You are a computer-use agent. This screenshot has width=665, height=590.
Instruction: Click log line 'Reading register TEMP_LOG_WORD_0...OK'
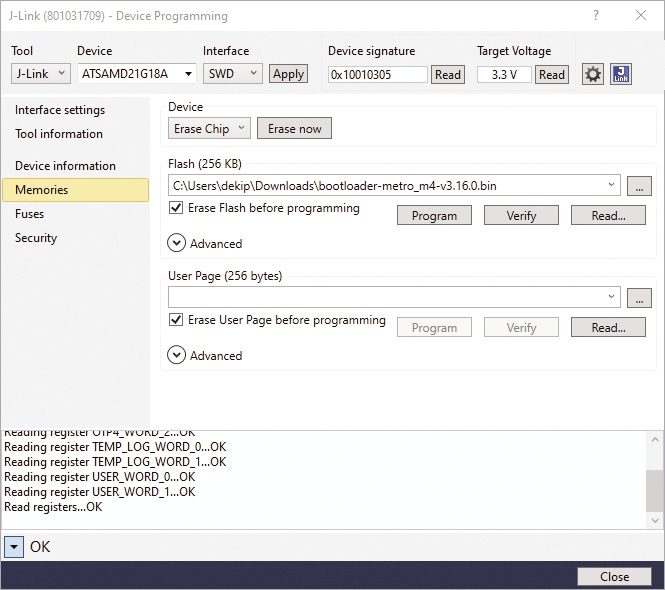pos(115,447)
